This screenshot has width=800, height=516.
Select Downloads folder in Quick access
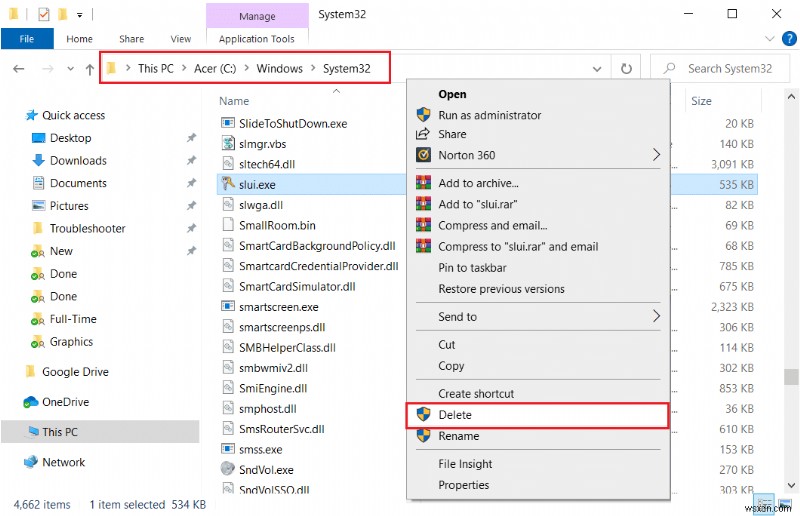[78, 160]
